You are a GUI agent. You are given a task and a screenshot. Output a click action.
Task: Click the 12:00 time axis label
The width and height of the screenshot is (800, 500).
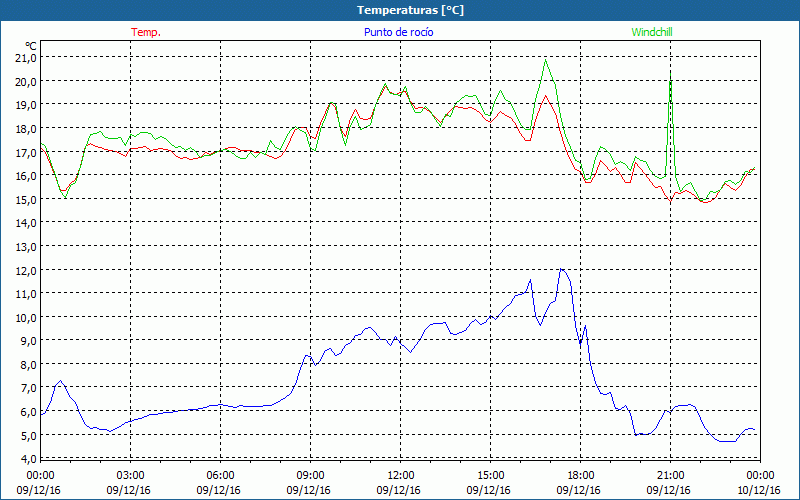point(400,476)
